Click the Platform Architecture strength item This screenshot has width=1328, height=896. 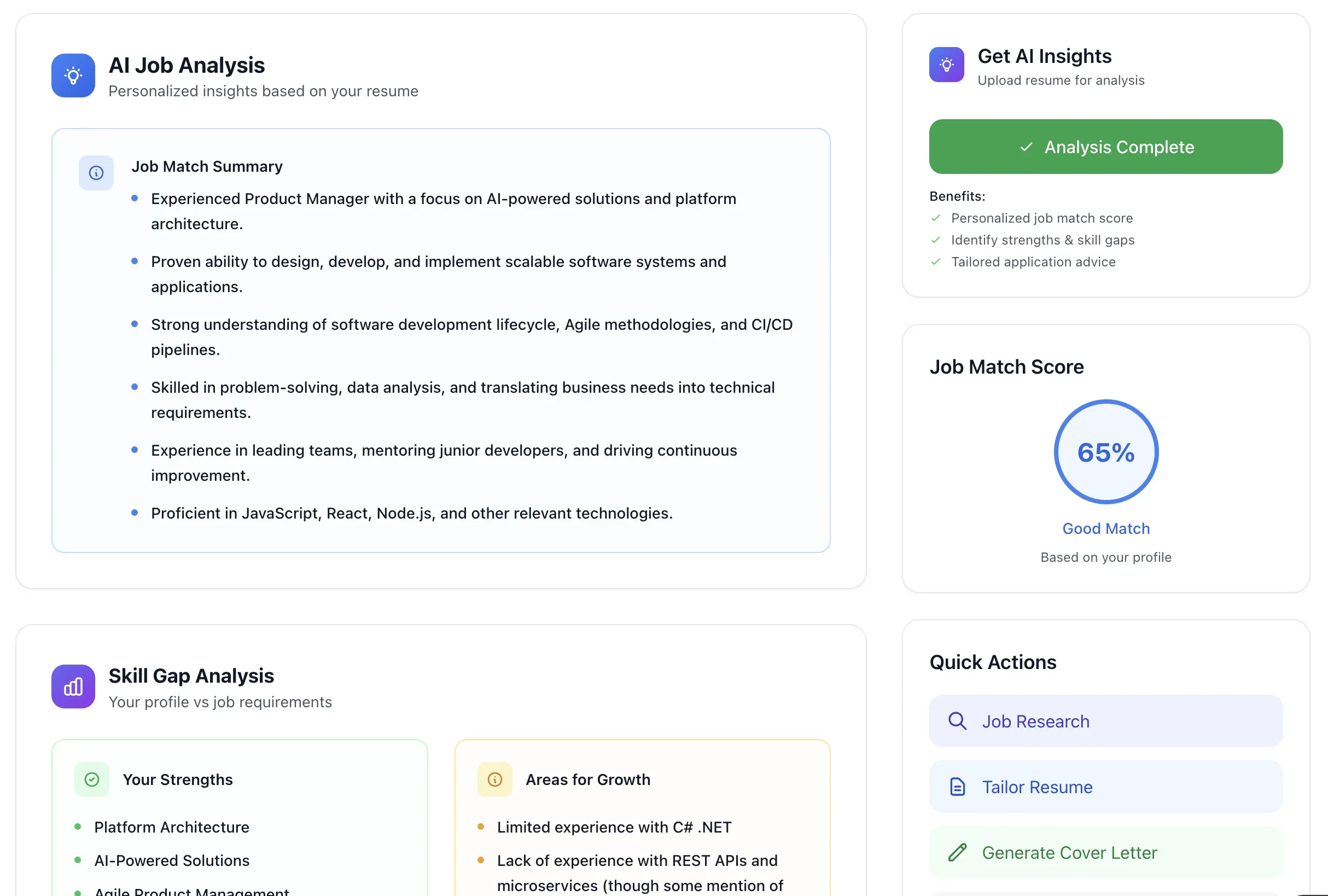[171, 827]
